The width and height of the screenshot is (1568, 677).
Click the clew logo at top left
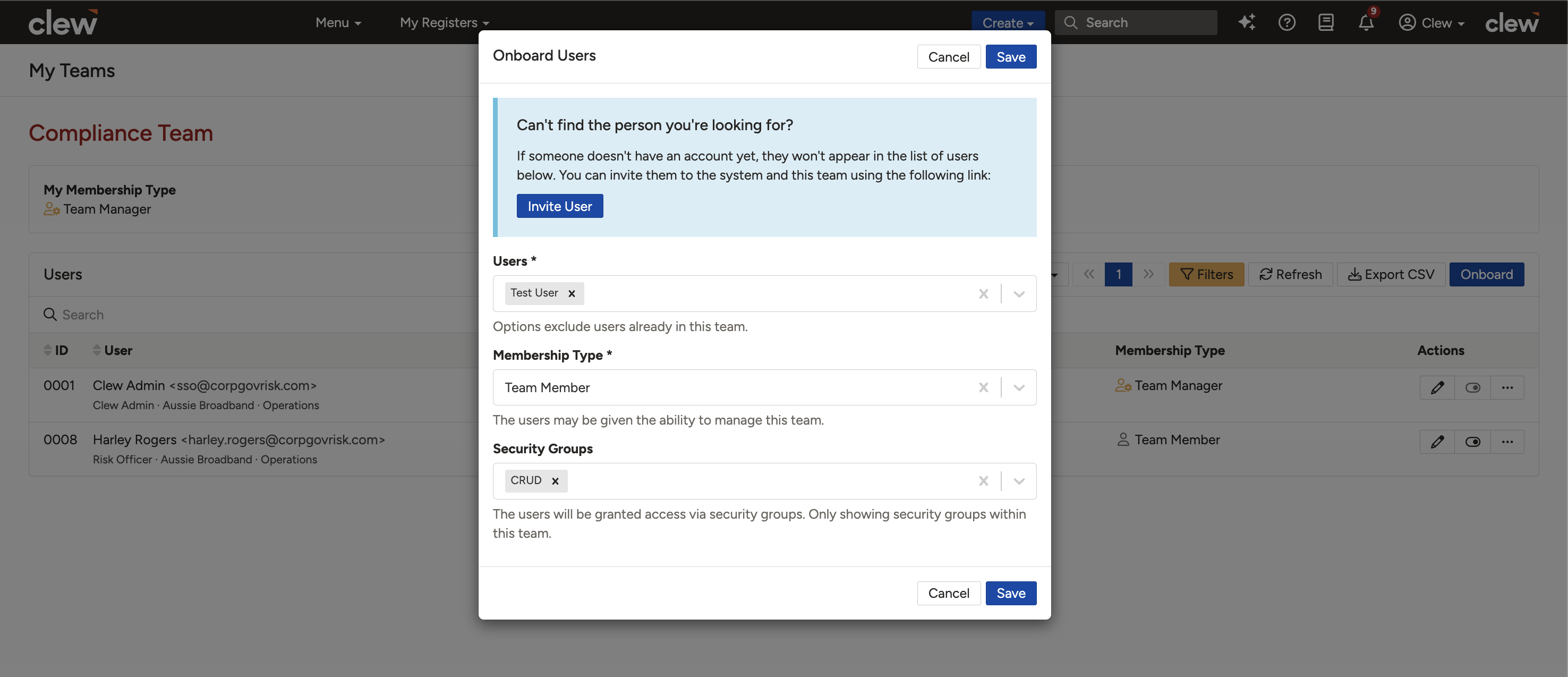63,22
